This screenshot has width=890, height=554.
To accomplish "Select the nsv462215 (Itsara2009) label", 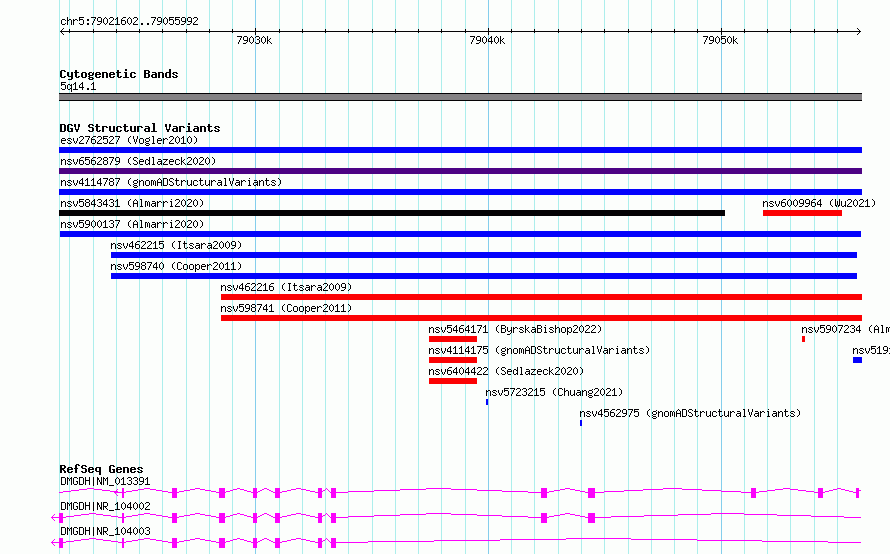I will [177, 245].
